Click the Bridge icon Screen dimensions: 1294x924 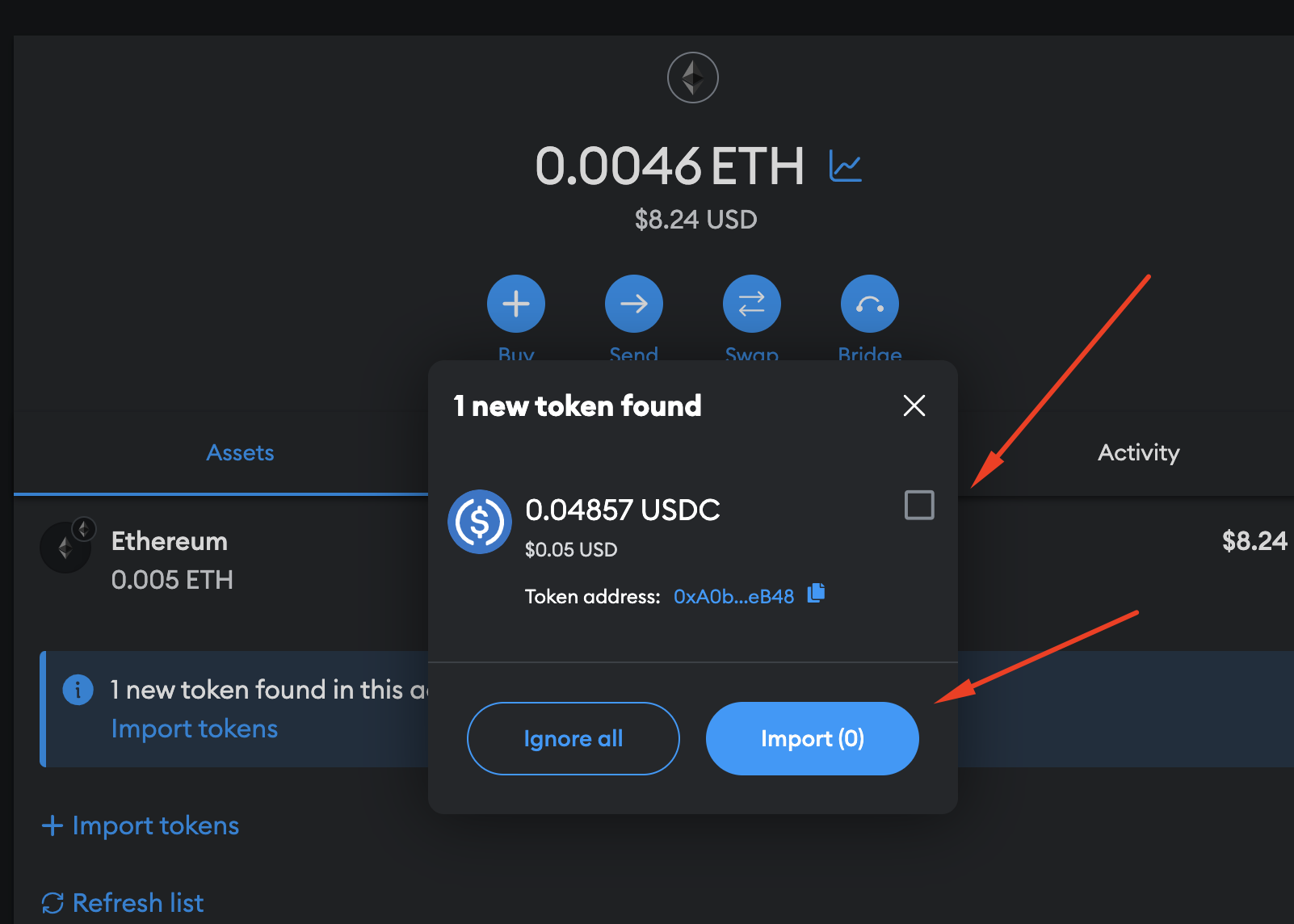[x=869, y=303]
